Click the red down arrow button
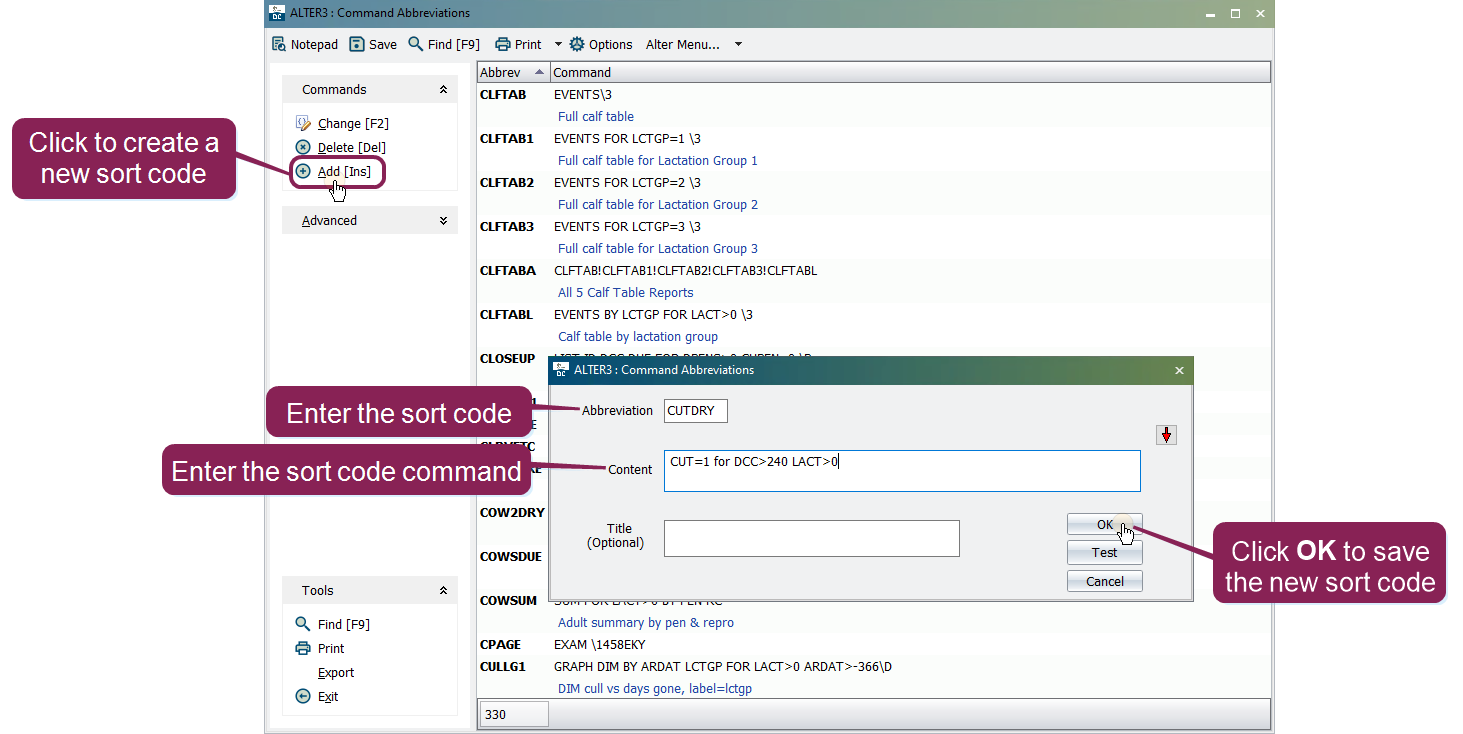The height and width of the screenshot is (734, 1463). [1166, 435]
